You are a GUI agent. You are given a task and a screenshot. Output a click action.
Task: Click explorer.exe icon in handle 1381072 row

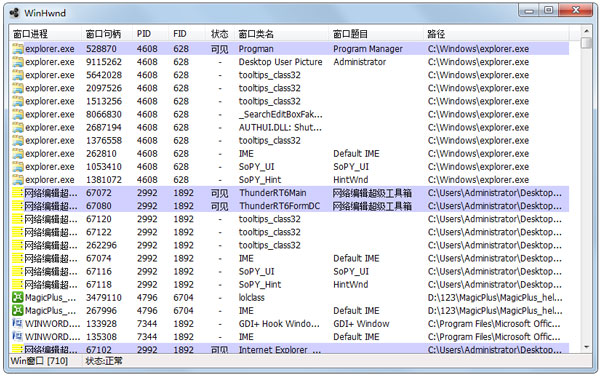pos(18,180)
